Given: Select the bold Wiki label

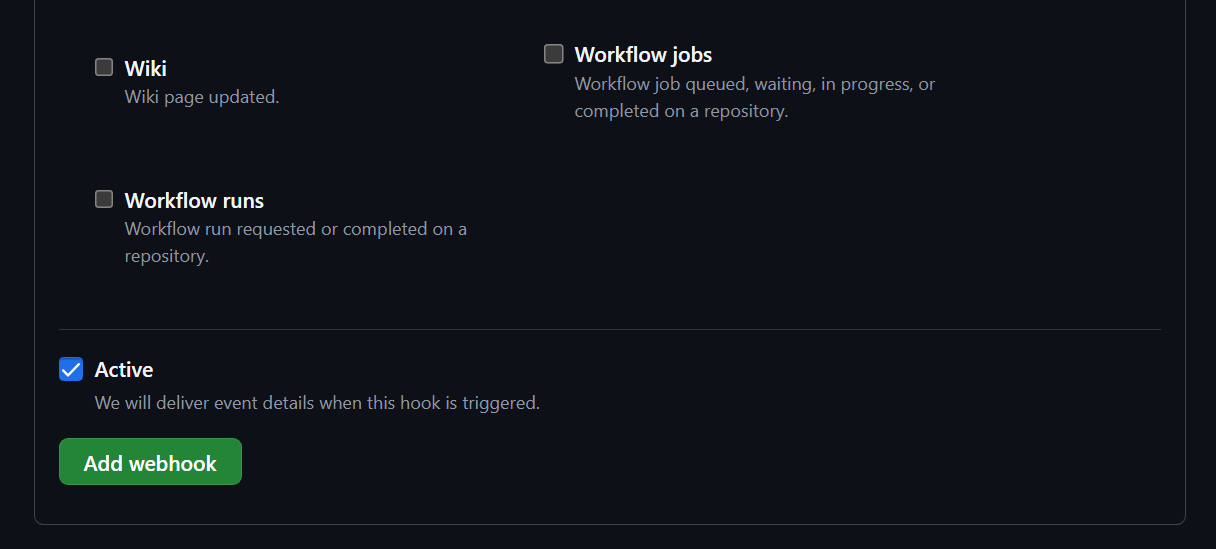Looking at the screenshot, I should [146, 69].
